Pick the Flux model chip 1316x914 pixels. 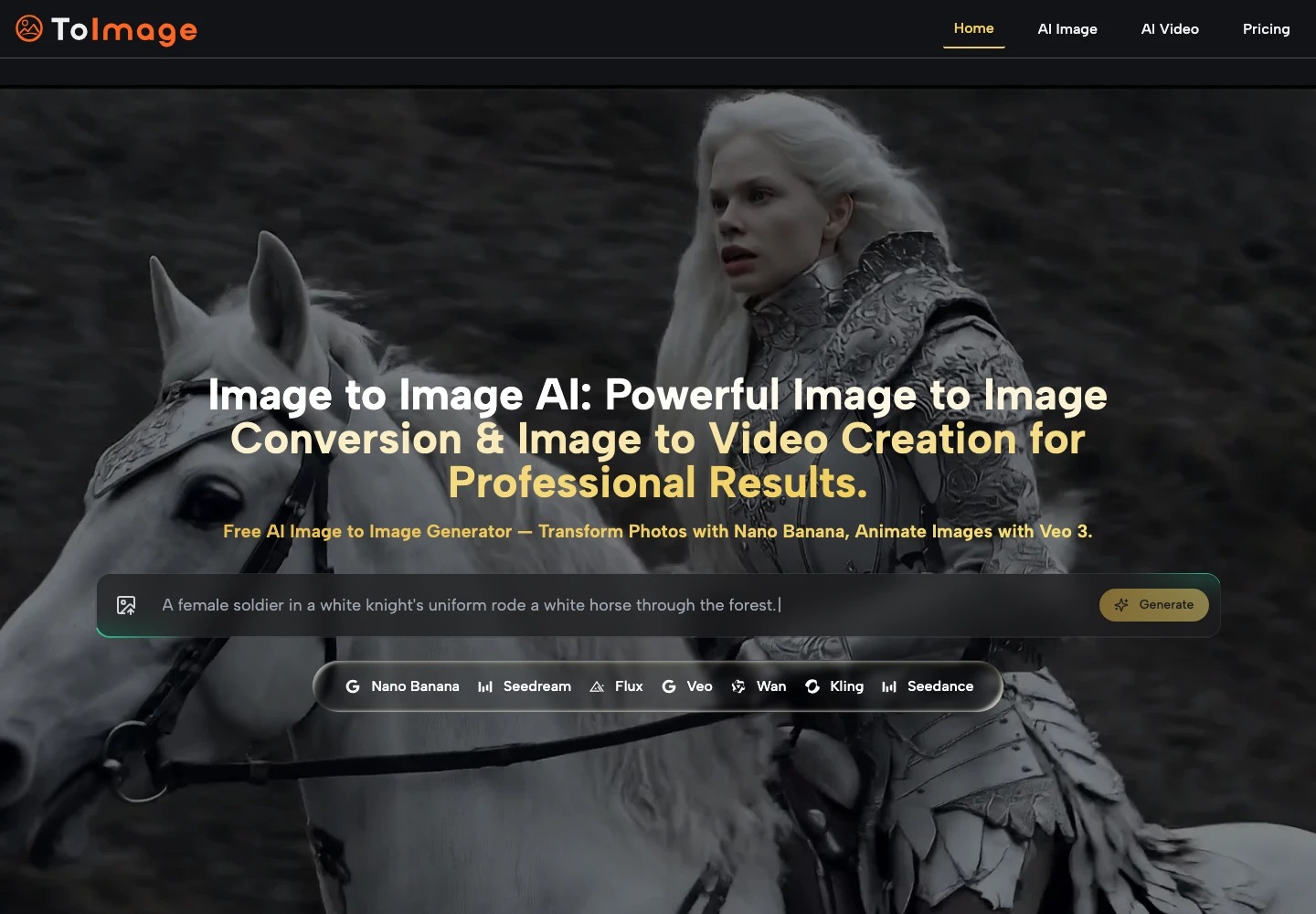click(x=616, y=686)
